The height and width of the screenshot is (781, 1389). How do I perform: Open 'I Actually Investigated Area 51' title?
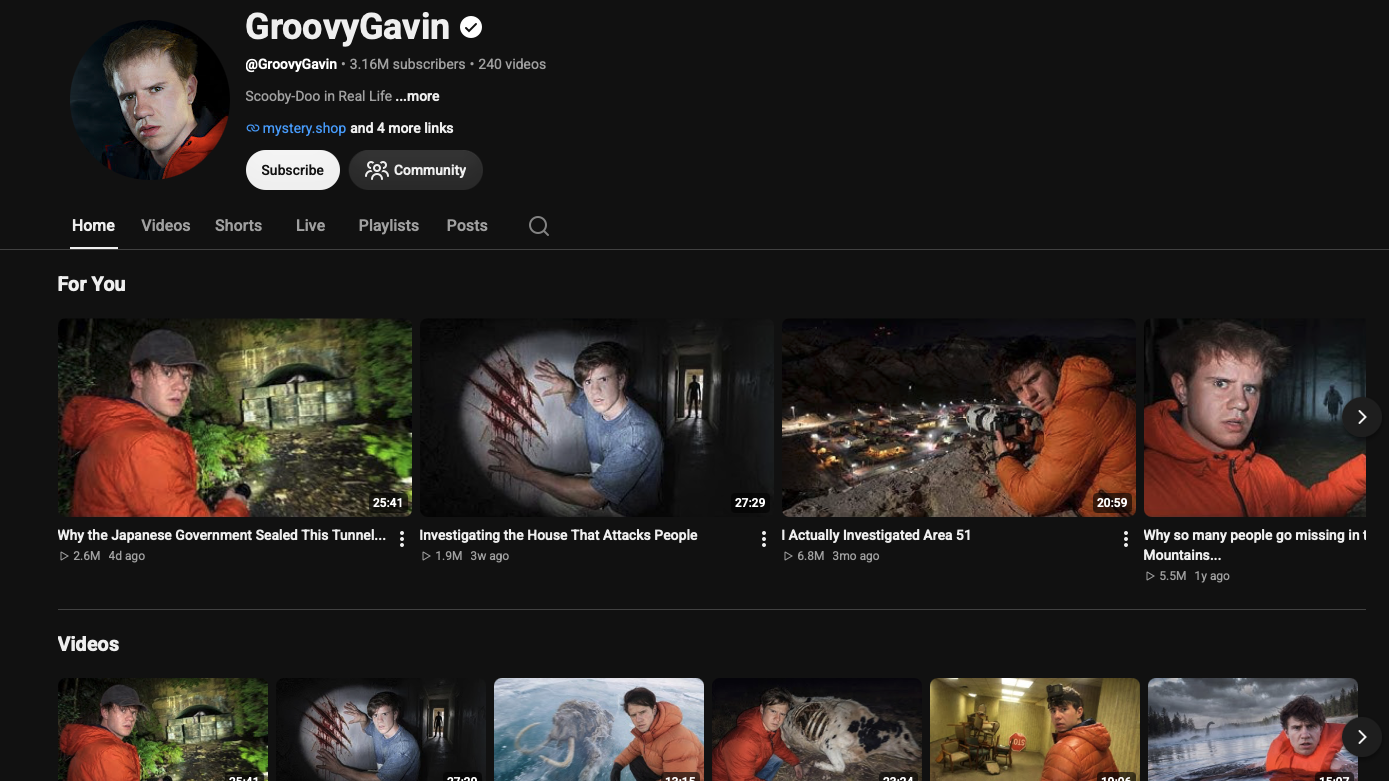(876, 535)
